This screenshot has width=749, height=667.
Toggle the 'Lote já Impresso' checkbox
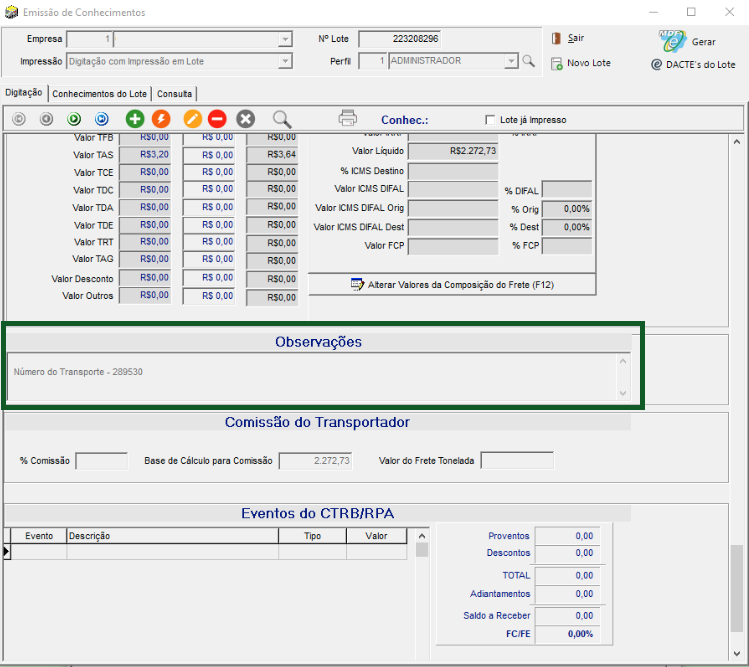[x=490, y=119]
